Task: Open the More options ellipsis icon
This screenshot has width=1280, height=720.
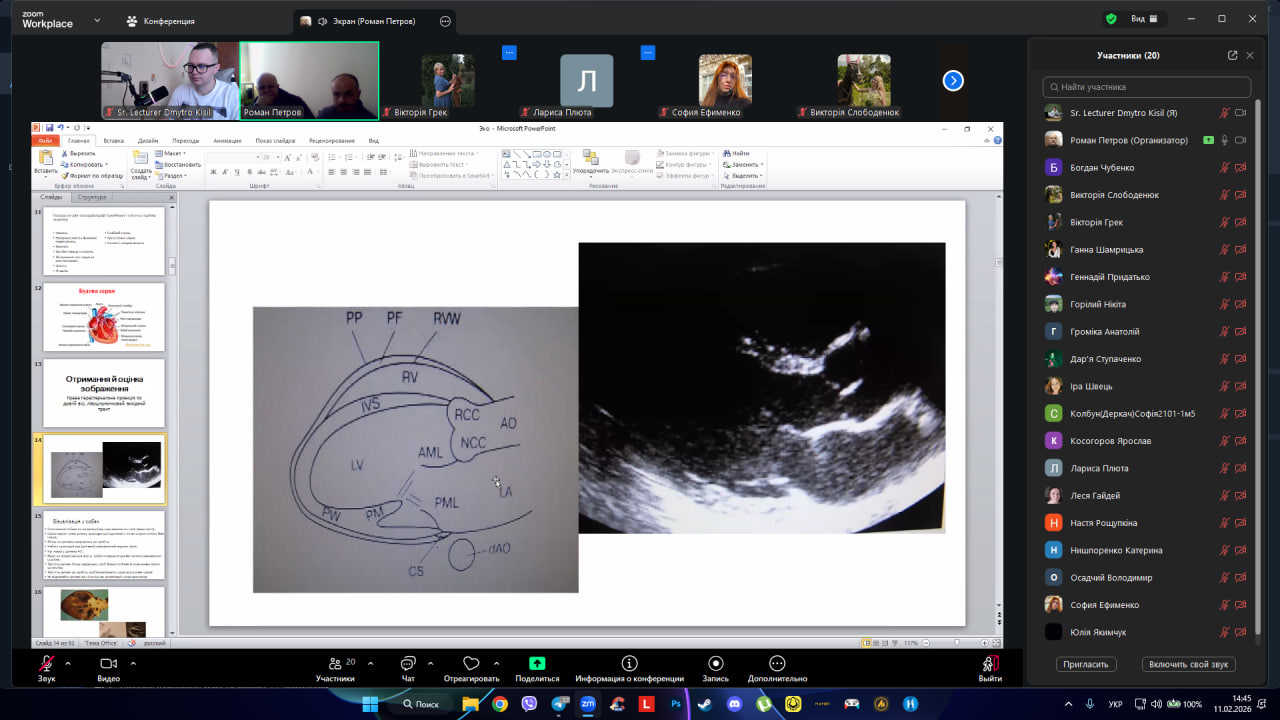Action: (x=777, y=664)
